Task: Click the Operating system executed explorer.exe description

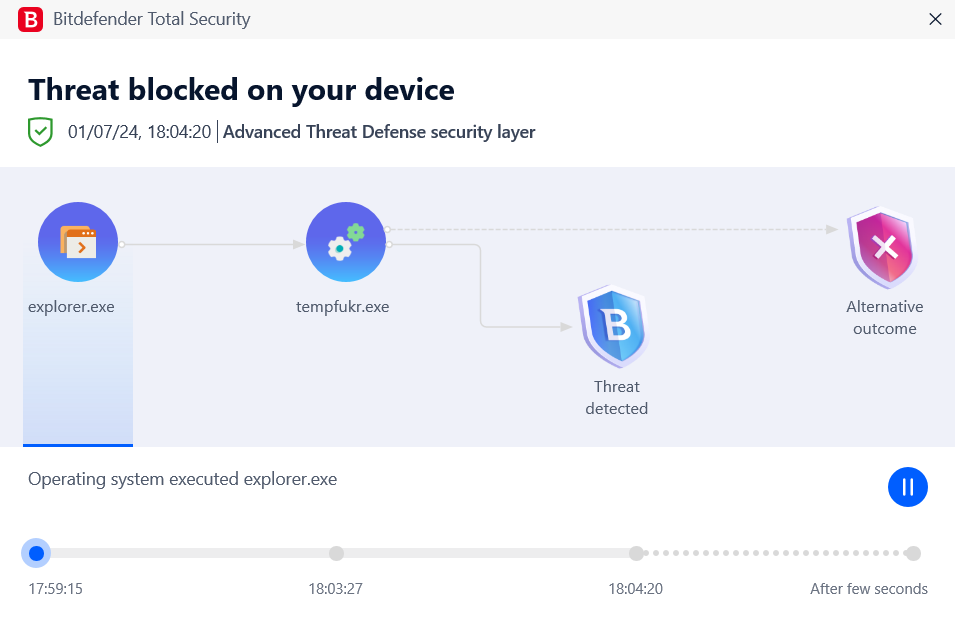Action: pyautogui.click(x=183, y=479)
